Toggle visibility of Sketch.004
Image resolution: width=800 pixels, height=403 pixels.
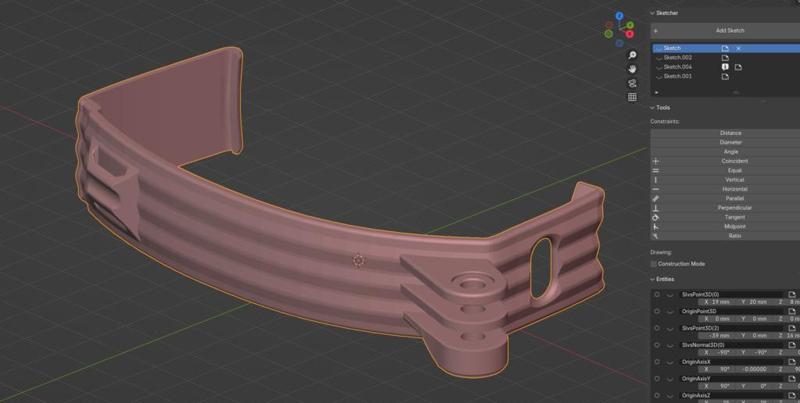coord(659,67)
